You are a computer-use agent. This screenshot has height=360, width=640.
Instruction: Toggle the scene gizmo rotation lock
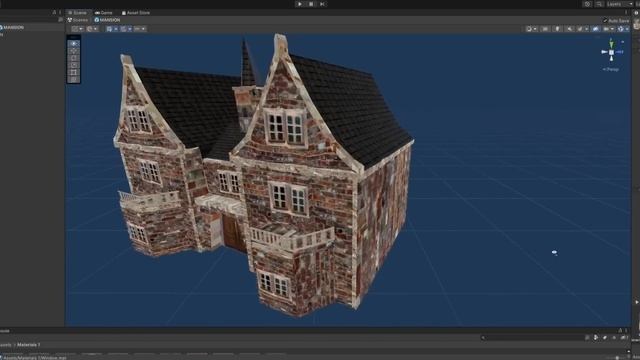(622, 42)
